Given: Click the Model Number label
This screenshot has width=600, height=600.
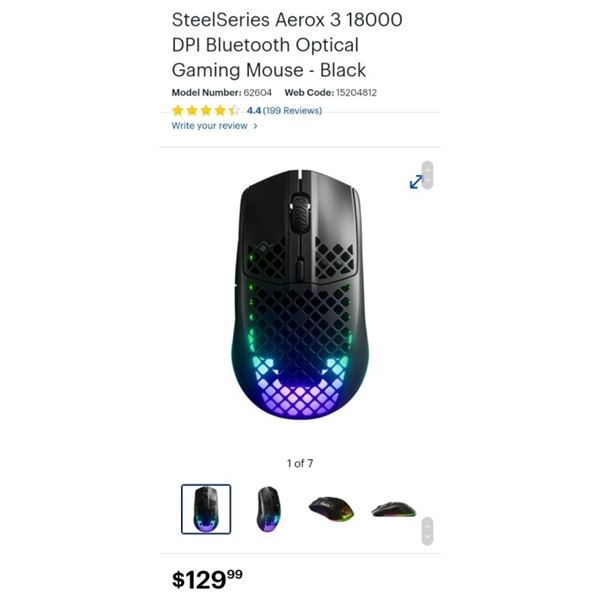Looking at the screenshot, I should (207, 93).
